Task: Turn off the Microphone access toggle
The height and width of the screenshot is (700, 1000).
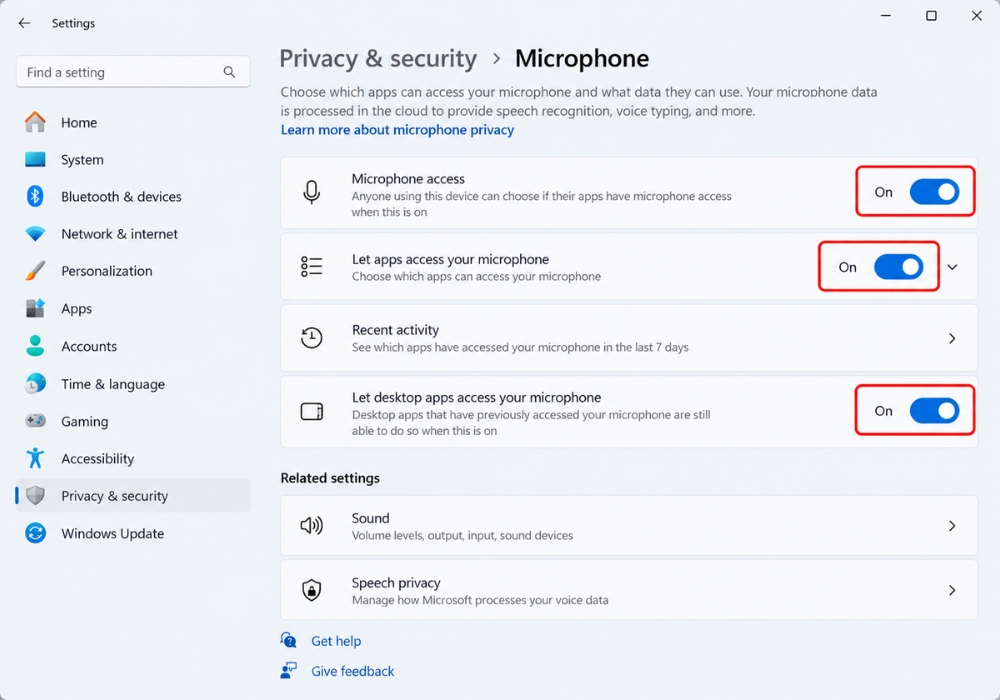Action: (934, 192)
